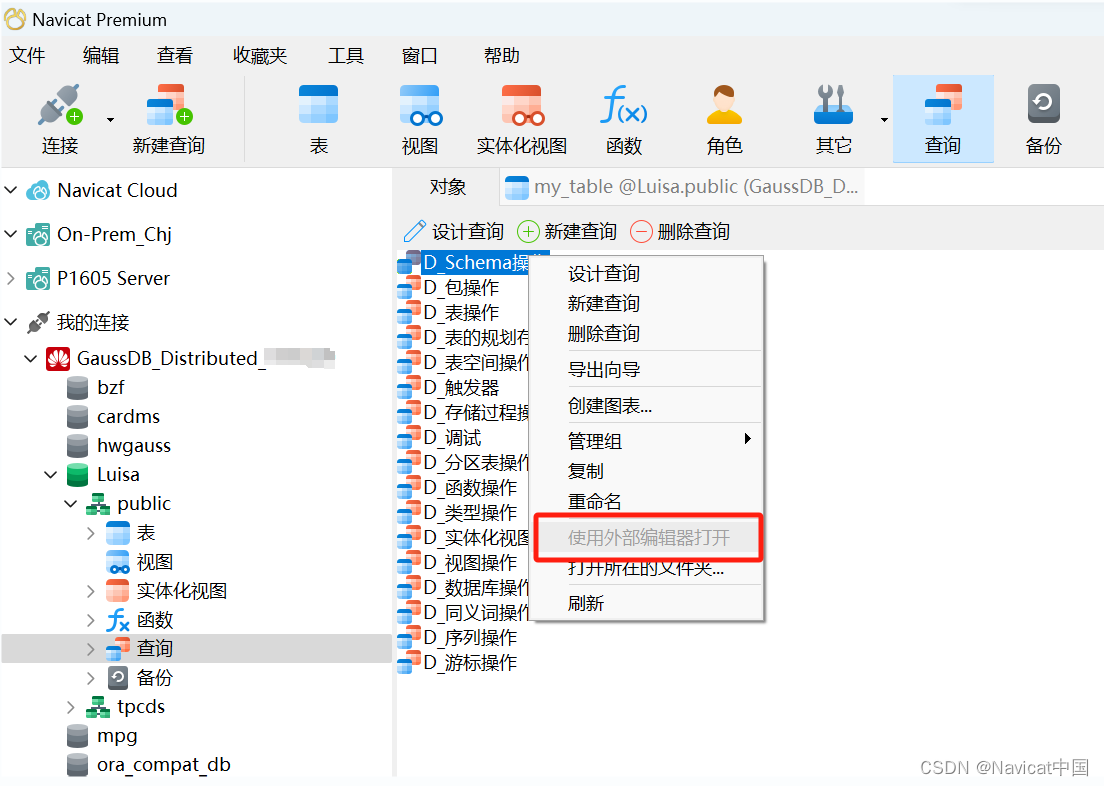Collapse the public schema node
Screen dimensions: 1104x786
[x=70, y=504]
